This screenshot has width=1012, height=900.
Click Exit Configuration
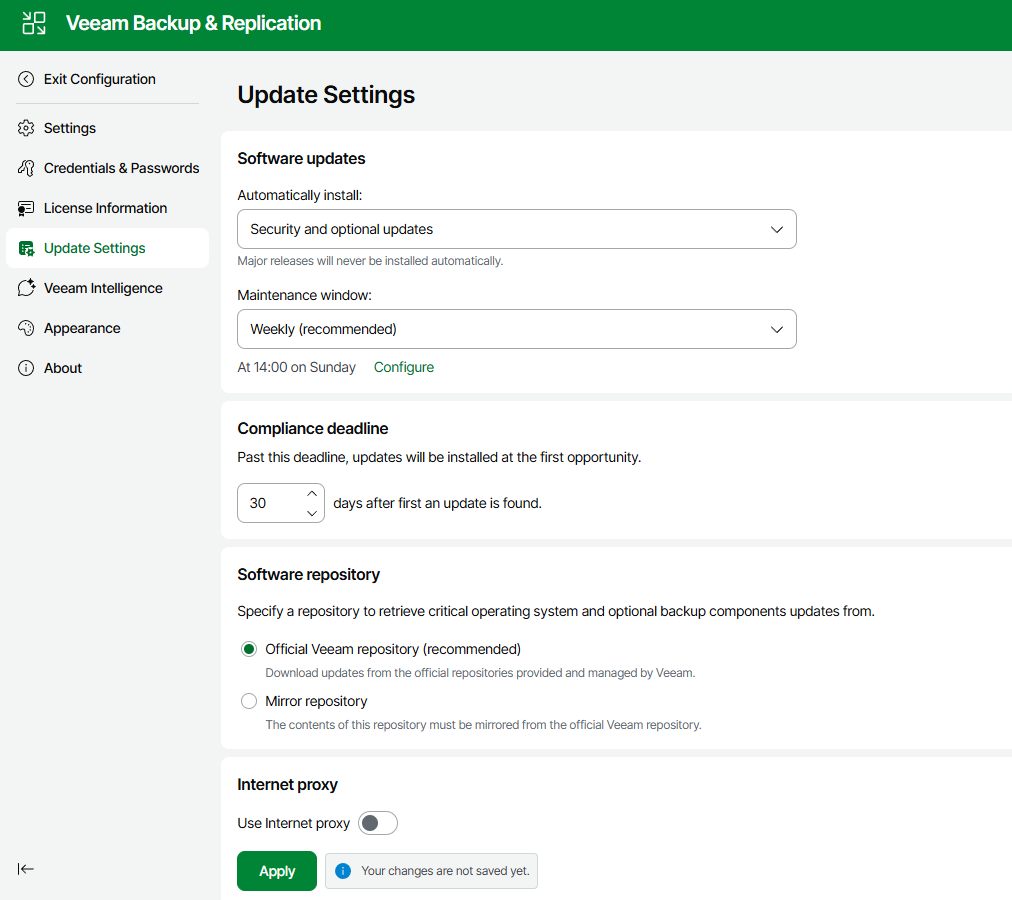pyautogui.click(x=99, y=79)
